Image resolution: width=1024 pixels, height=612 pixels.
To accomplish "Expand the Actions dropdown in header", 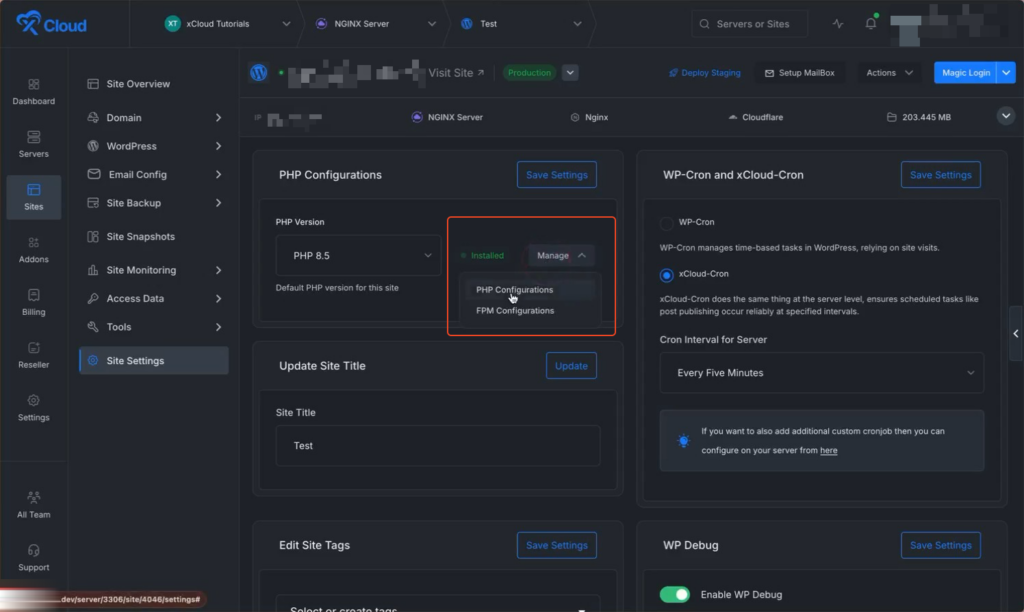I will (x=890, y=73).
